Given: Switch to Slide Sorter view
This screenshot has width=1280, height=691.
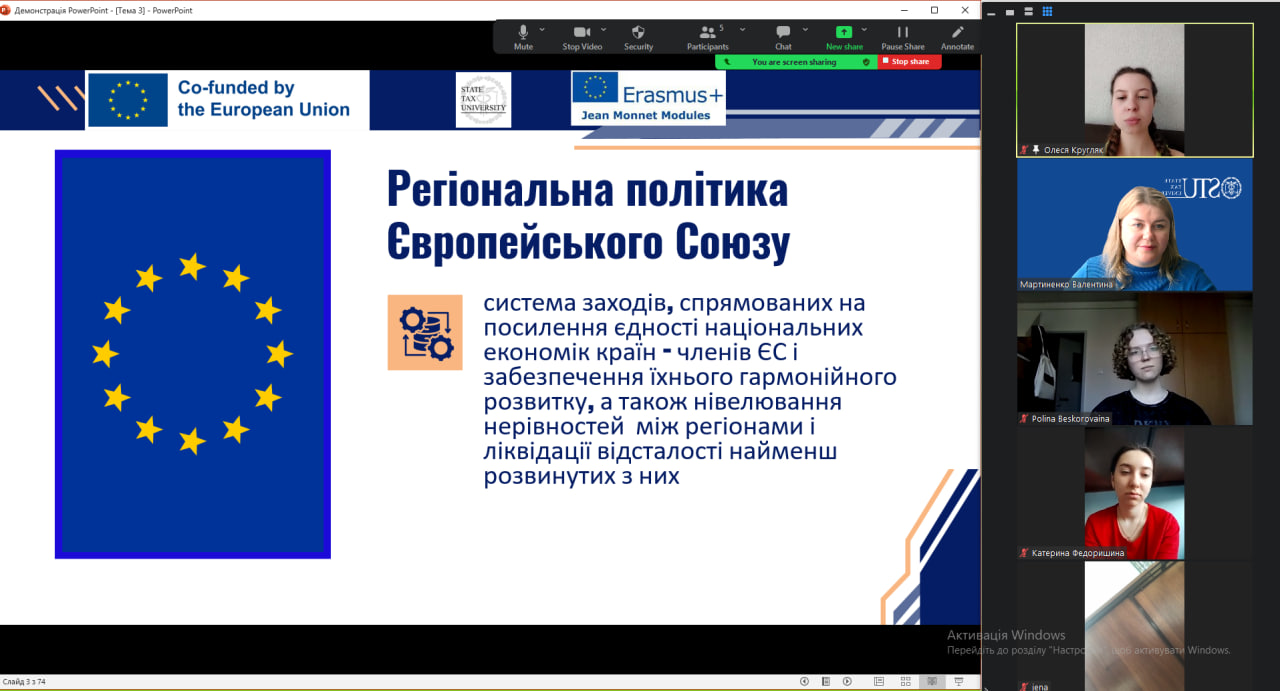Looking at the screenshot, I should coord(906,682).
